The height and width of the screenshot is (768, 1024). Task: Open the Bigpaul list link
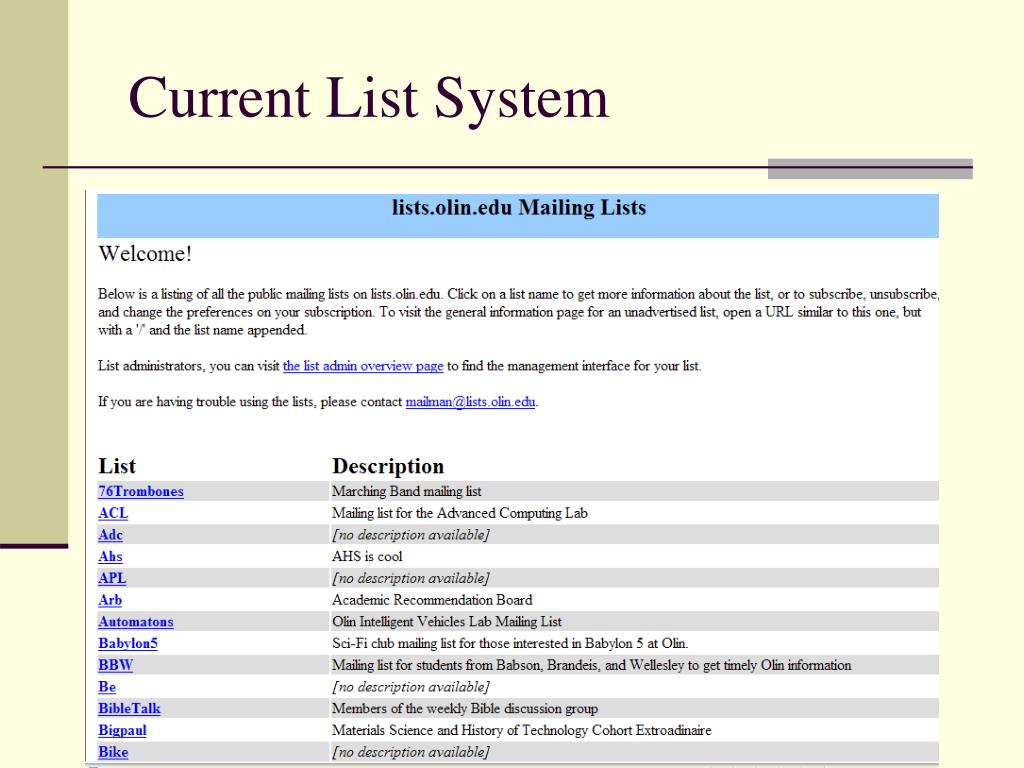click(122, 730)
